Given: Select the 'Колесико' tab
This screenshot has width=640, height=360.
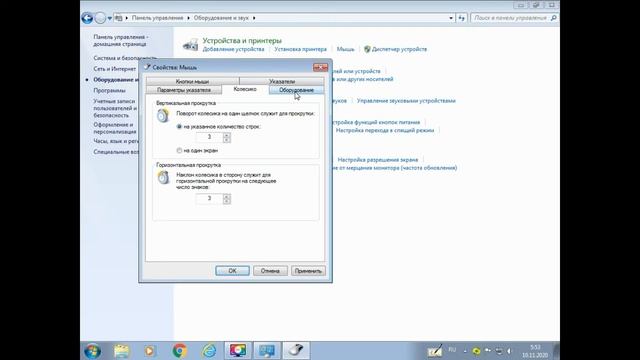Looking at the screenshot, I should point(245,89).
